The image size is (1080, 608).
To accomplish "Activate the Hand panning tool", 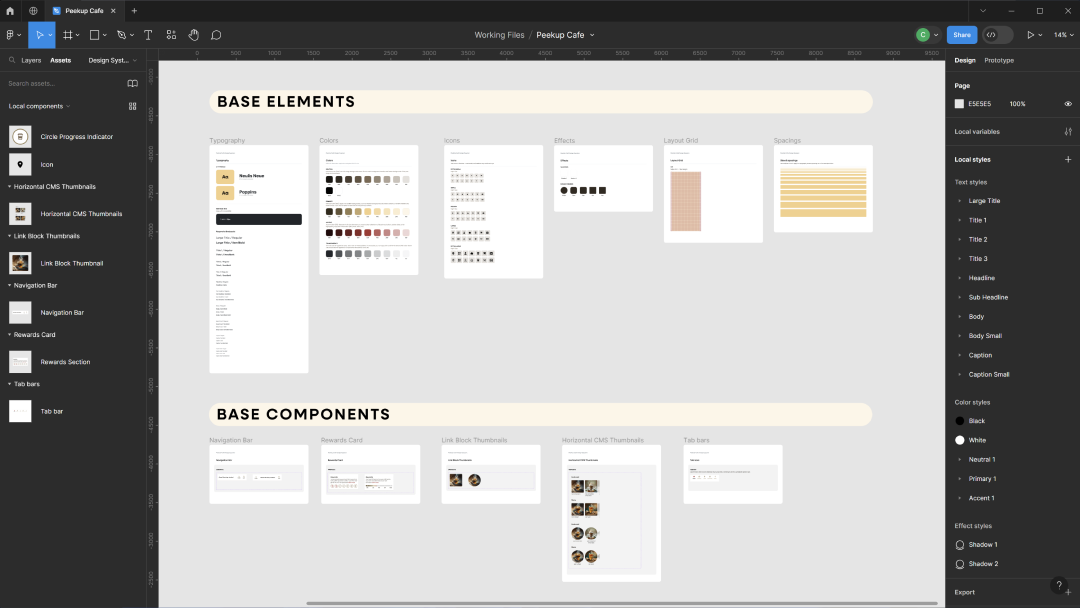I will [x=192, y=34].
